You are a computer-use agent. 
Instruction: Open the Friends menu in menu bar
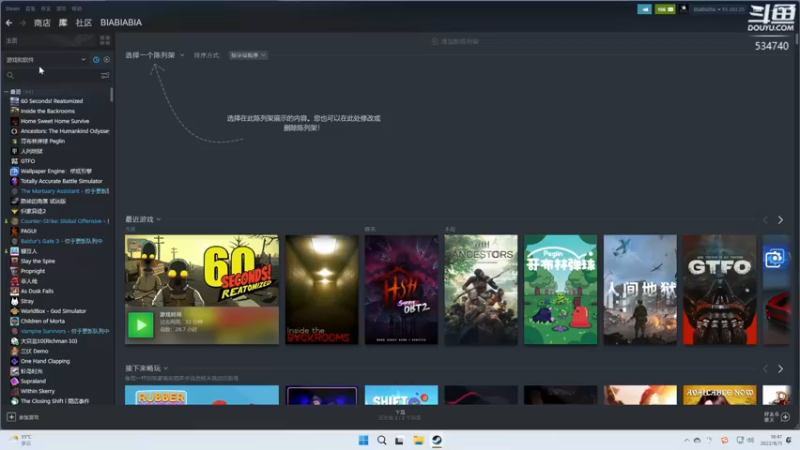click(x=46, y=9)
